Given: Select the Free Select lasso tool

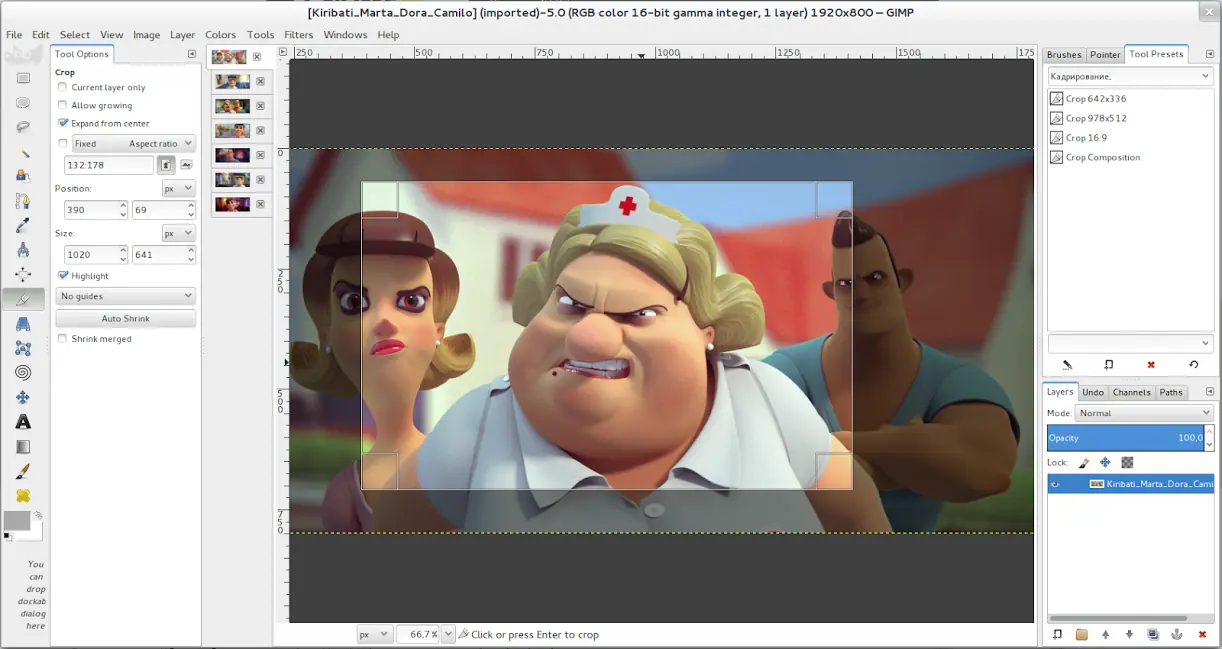Looking at the screenshot, I should [x=23, y=127].
